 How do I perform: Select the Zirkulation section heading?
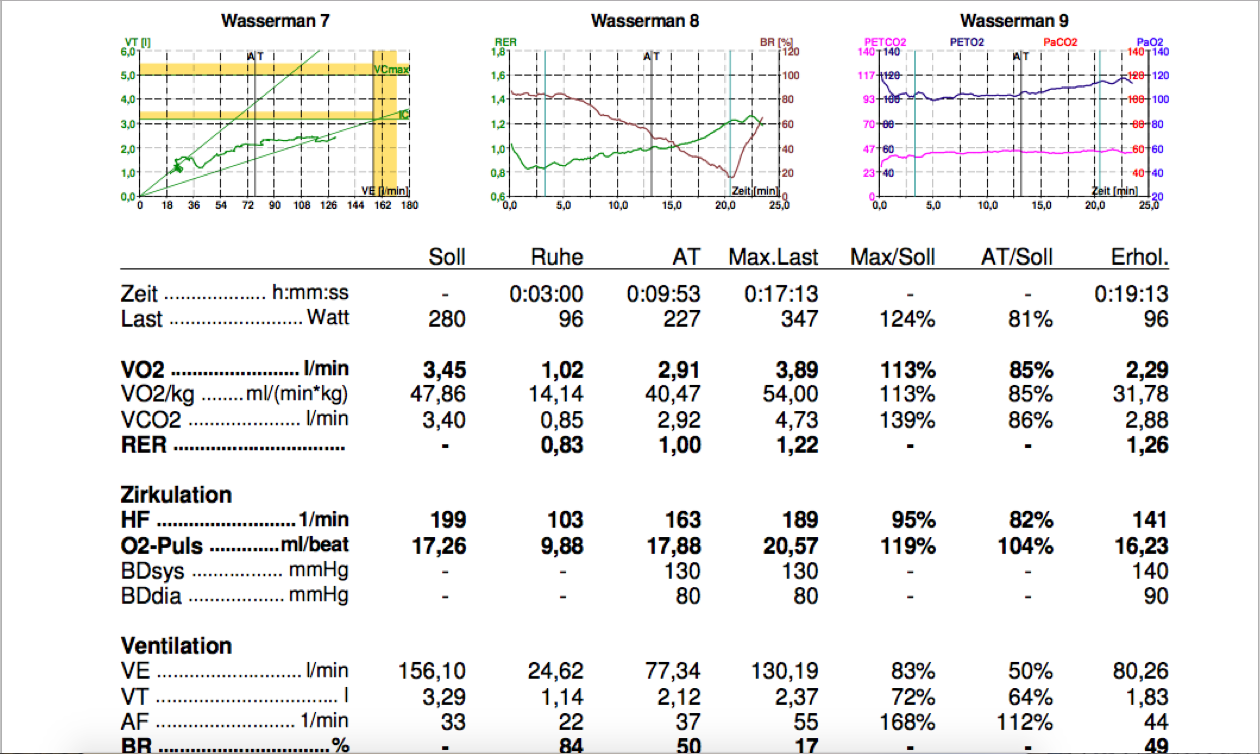click(x=176, y=495)
